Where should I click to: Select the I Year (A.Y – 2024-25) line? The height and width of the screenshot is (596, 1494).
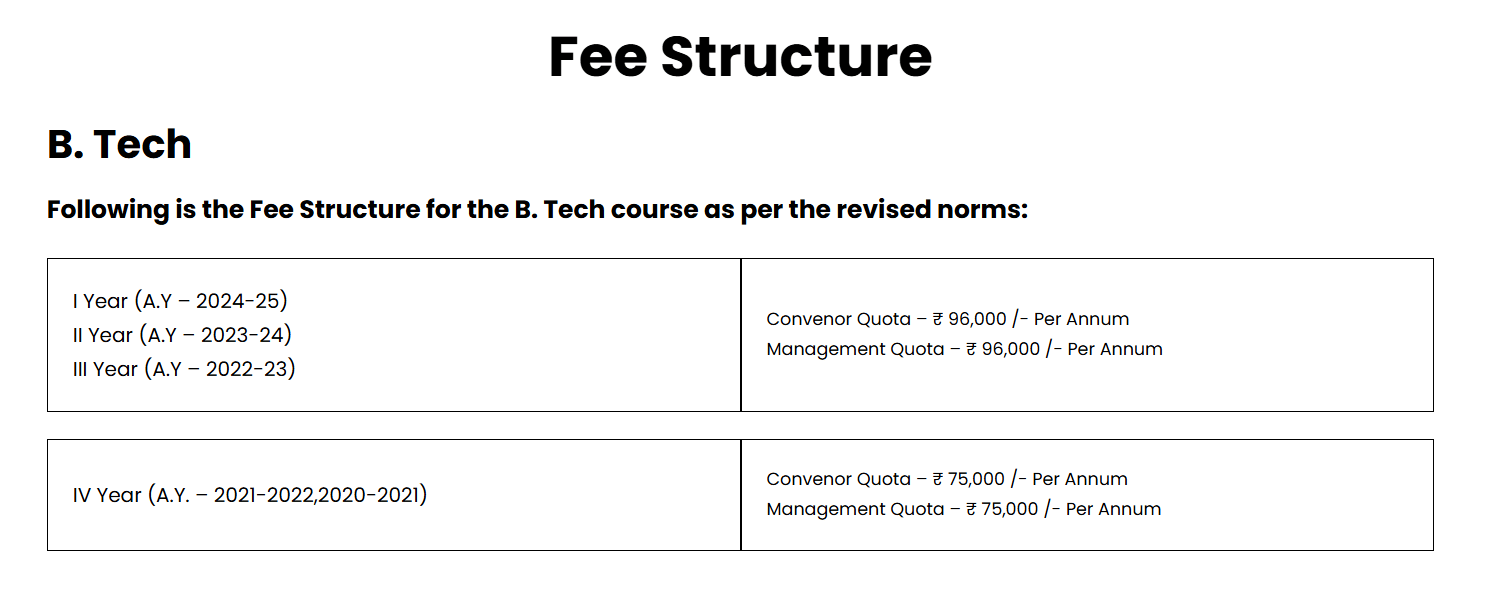pyautogui.click(x=180, y=301)
